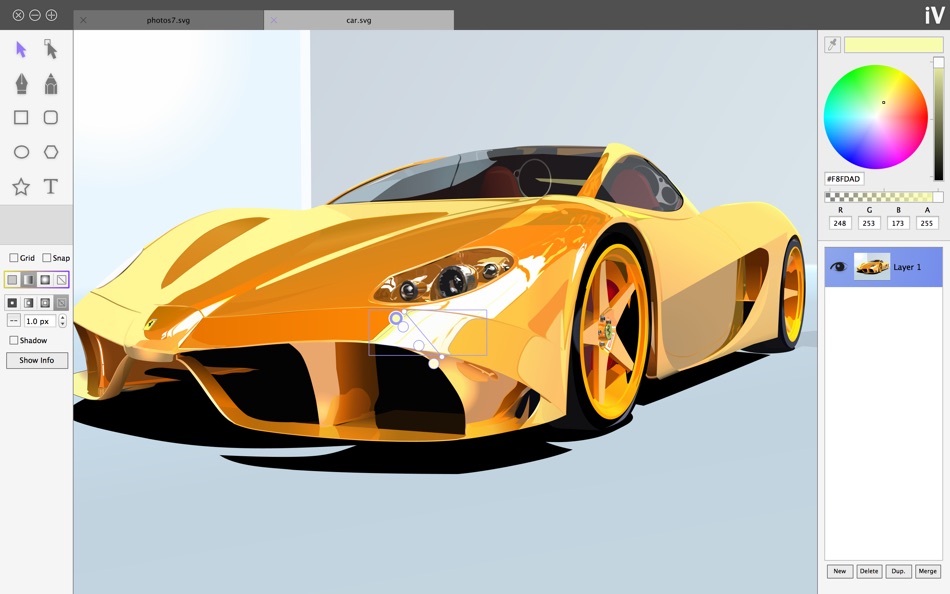Switch to the photos7.svg tab
The image size is (950, 594).
[168, 20]
